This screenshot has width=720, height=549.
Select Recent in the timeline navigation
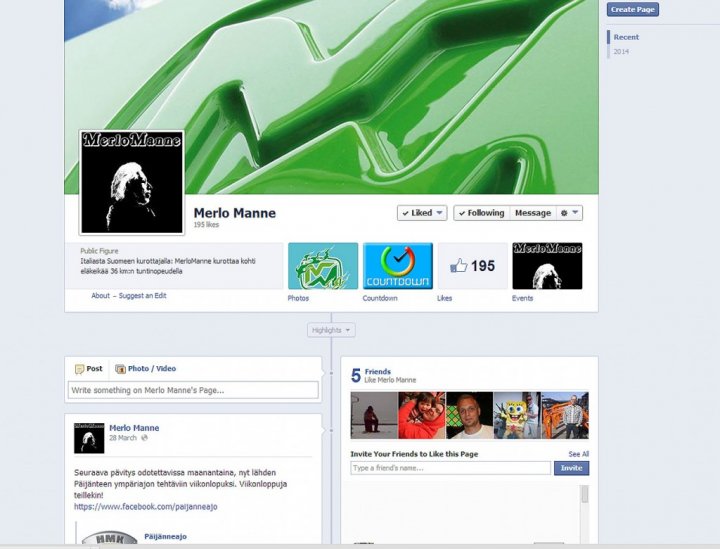click(x=626, y=37)
